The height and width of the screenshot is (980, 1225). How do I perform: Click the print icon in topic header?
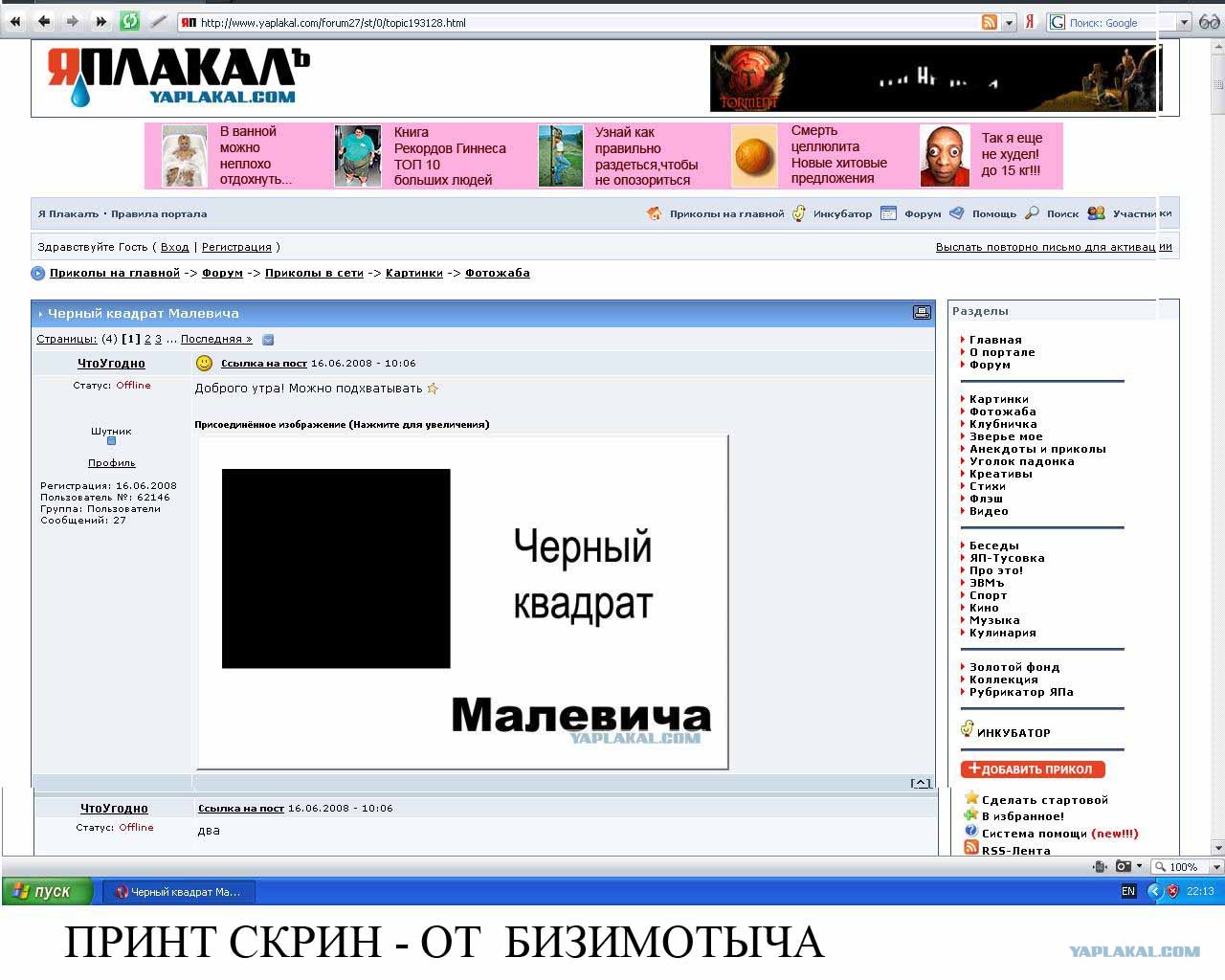(922, 312)
